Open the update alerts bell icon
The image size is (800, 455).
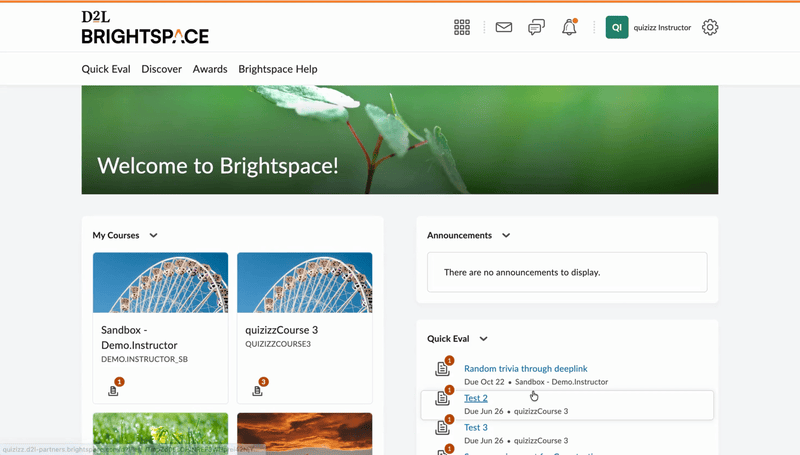pos(569,27)
